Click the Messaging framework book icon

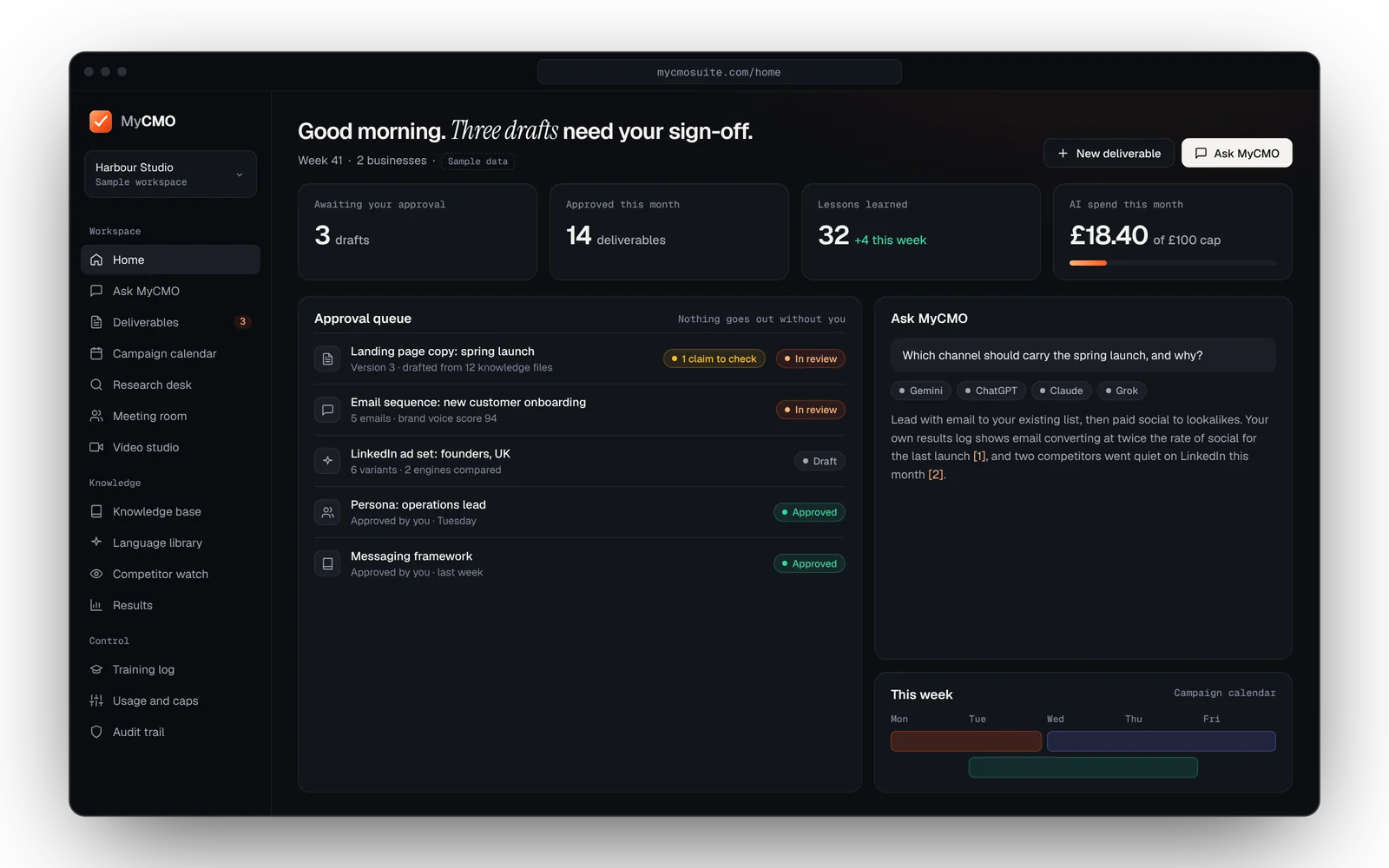coord(327,563)
